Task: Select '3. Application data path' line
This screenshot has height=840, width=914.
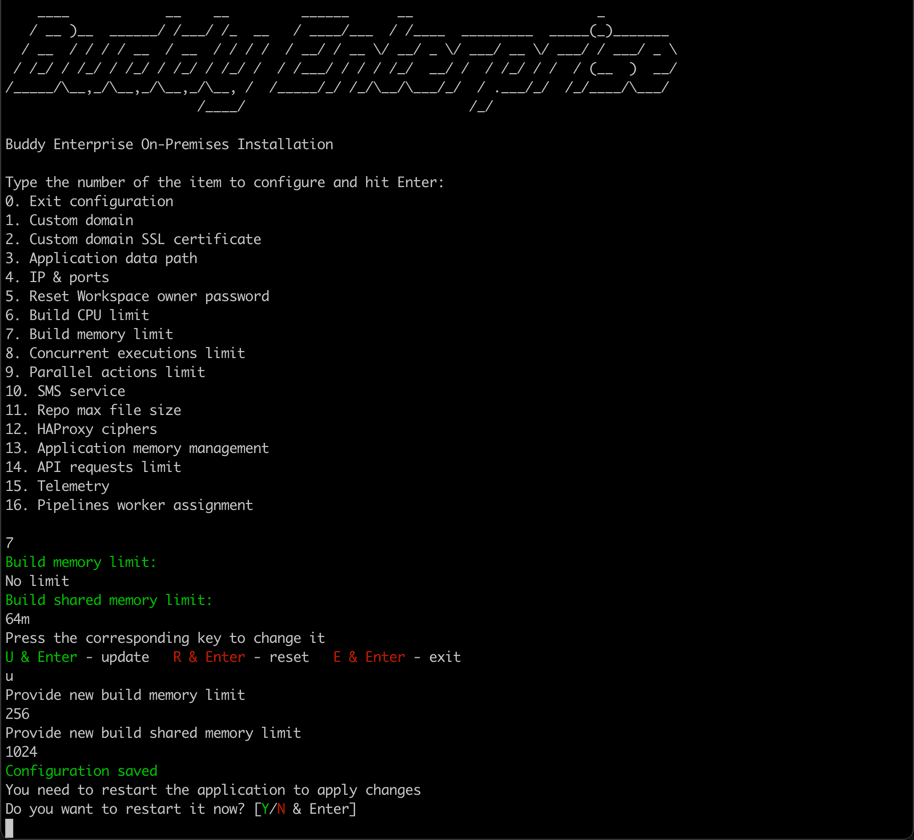Action: [x=101, y=258]
